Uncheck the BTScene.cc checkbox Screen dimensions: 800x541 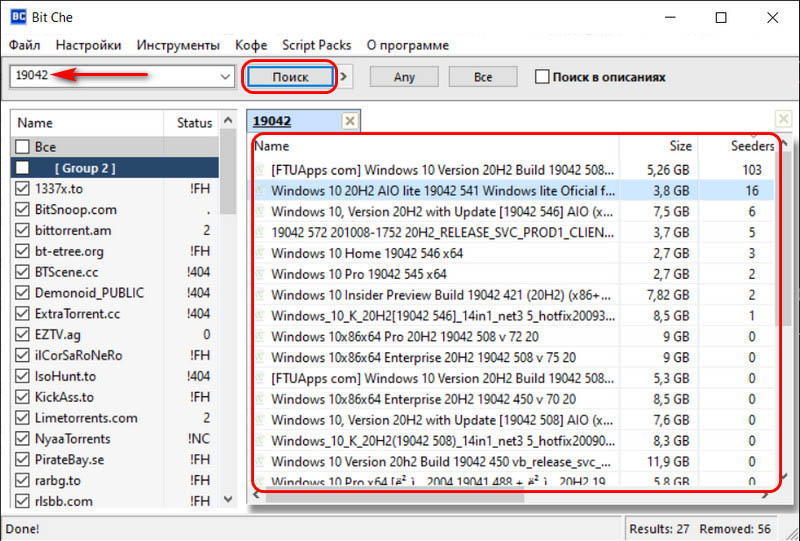(x=22, y=272)
